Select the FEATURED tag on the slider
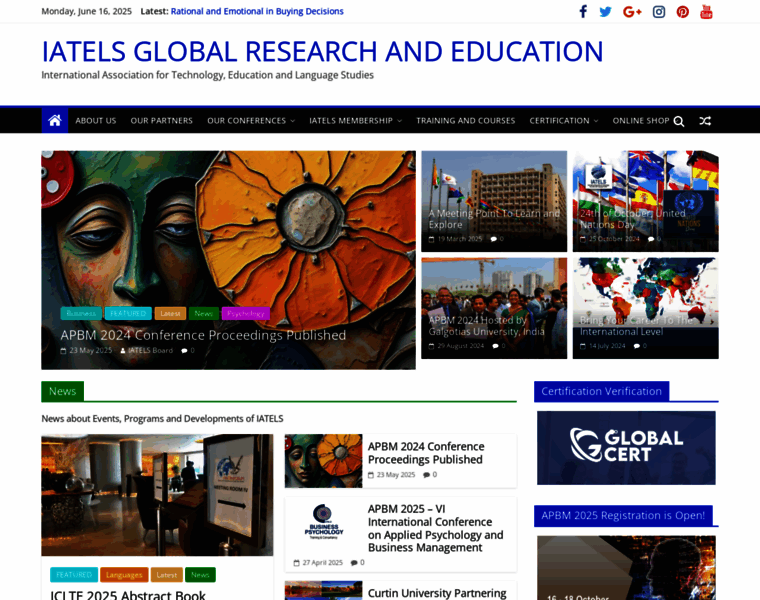 [128, 314]
